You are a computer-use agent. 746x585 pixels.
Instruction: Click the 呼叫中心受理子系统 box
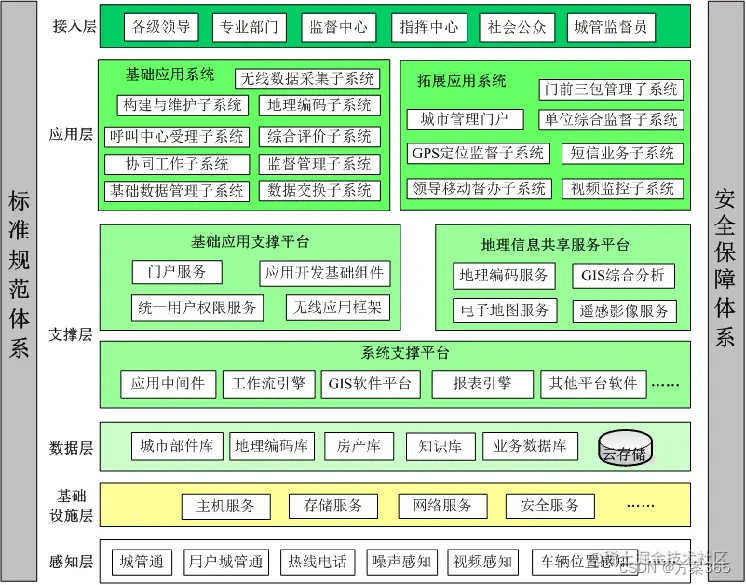177,137
